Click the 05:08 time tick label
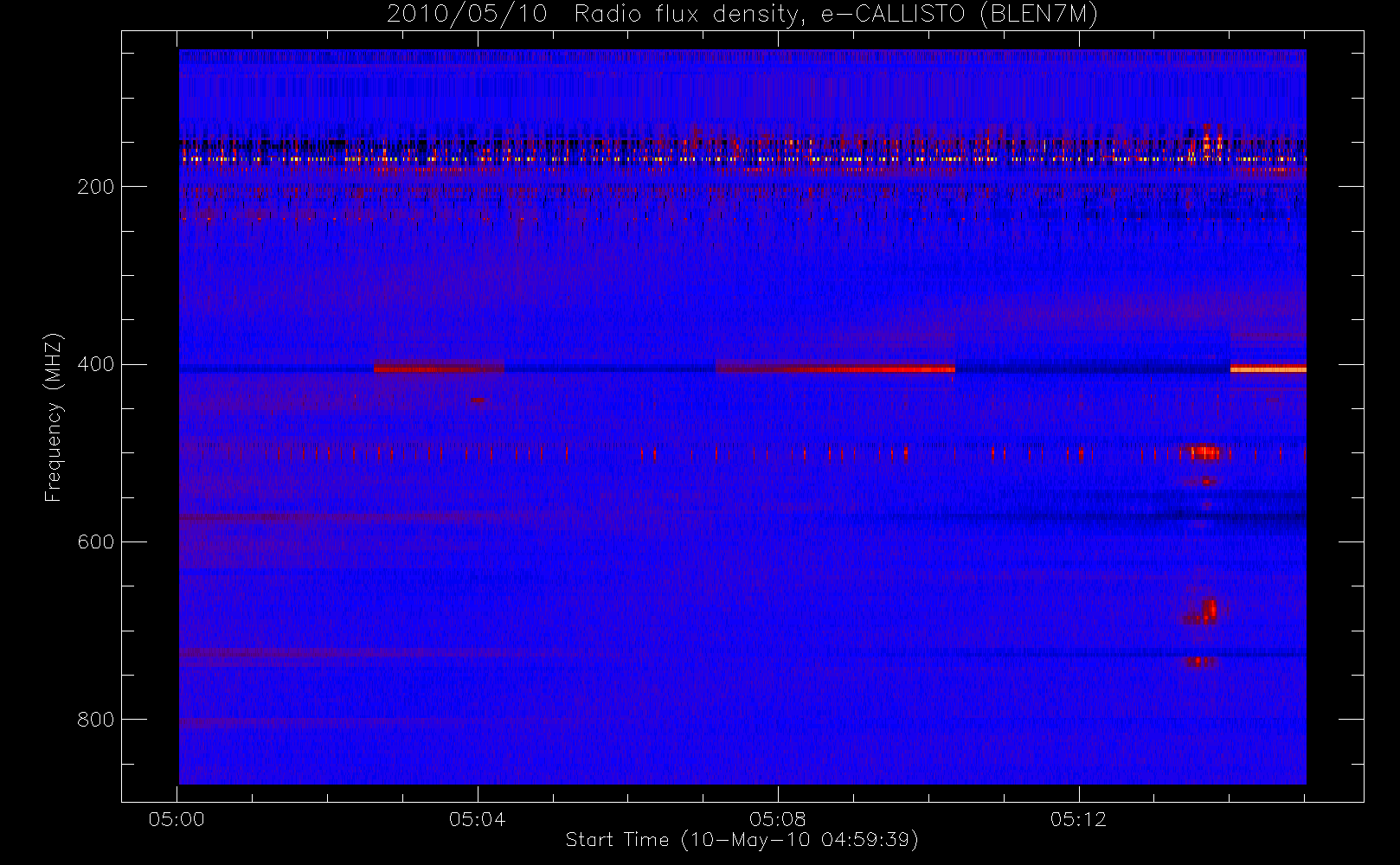 (778, 819)
